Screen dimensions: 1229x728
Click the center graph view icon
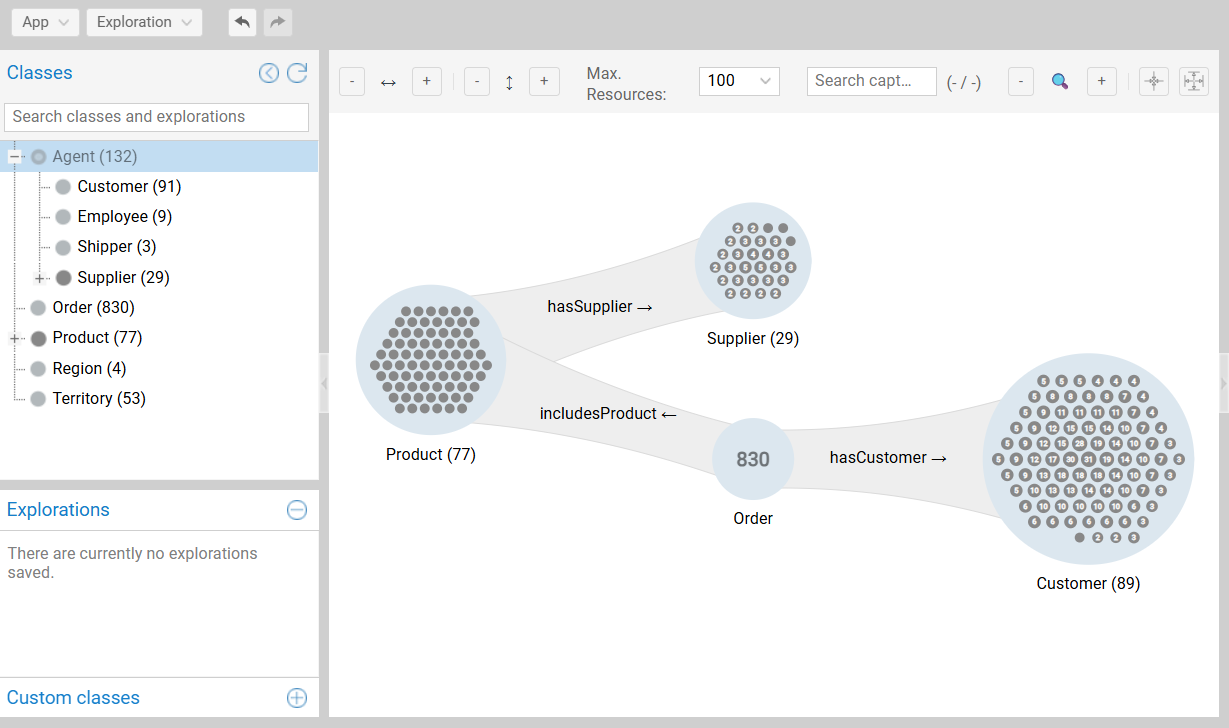pyautogui.click(x=1154, y=82)
